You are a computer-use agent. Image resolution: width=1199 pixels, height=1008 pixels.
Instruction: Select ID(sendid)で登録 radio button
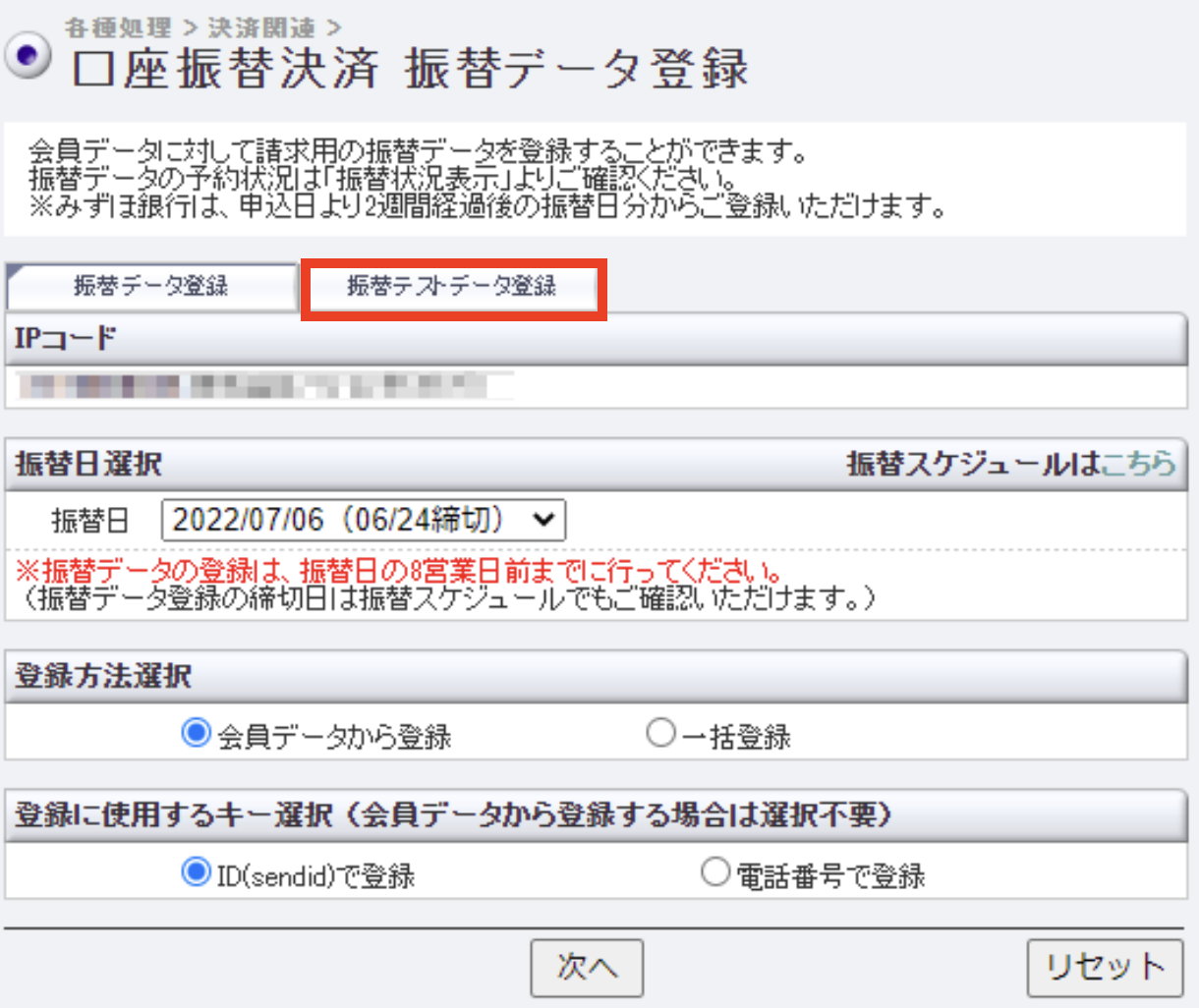(197, 872)
